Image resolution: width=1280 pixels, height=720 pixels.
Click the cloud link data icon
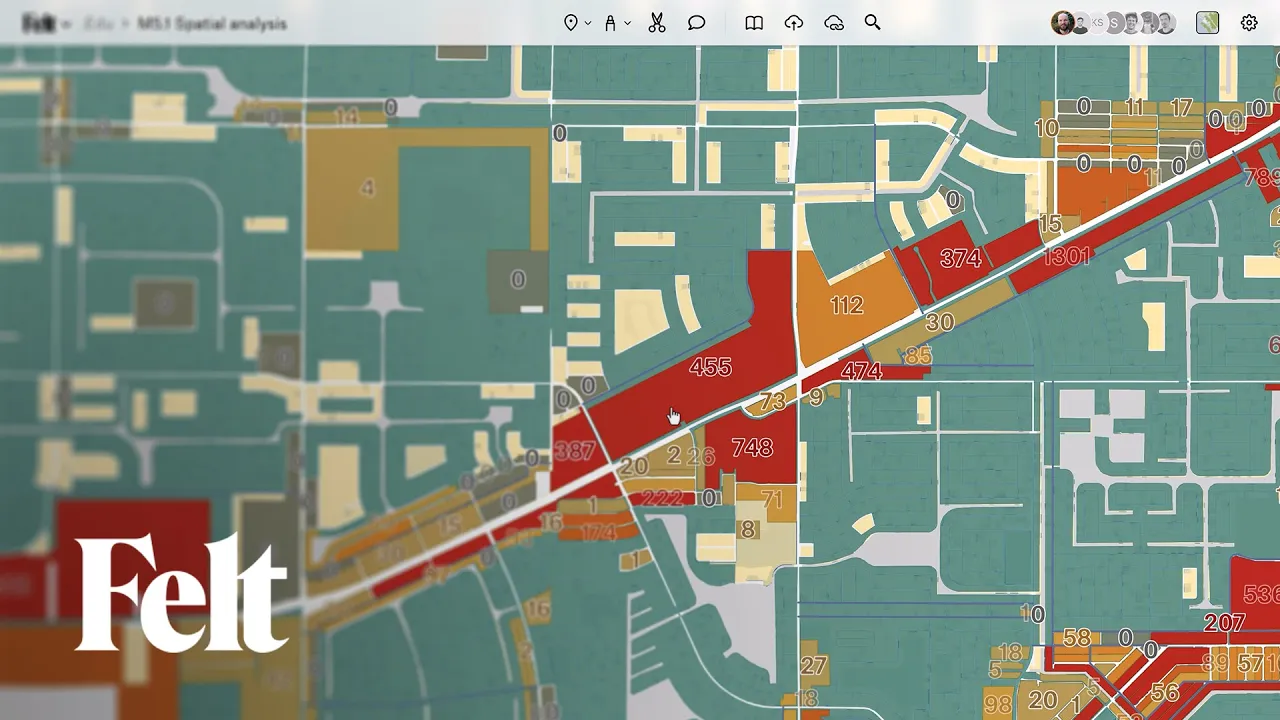[x=834, y=22]
